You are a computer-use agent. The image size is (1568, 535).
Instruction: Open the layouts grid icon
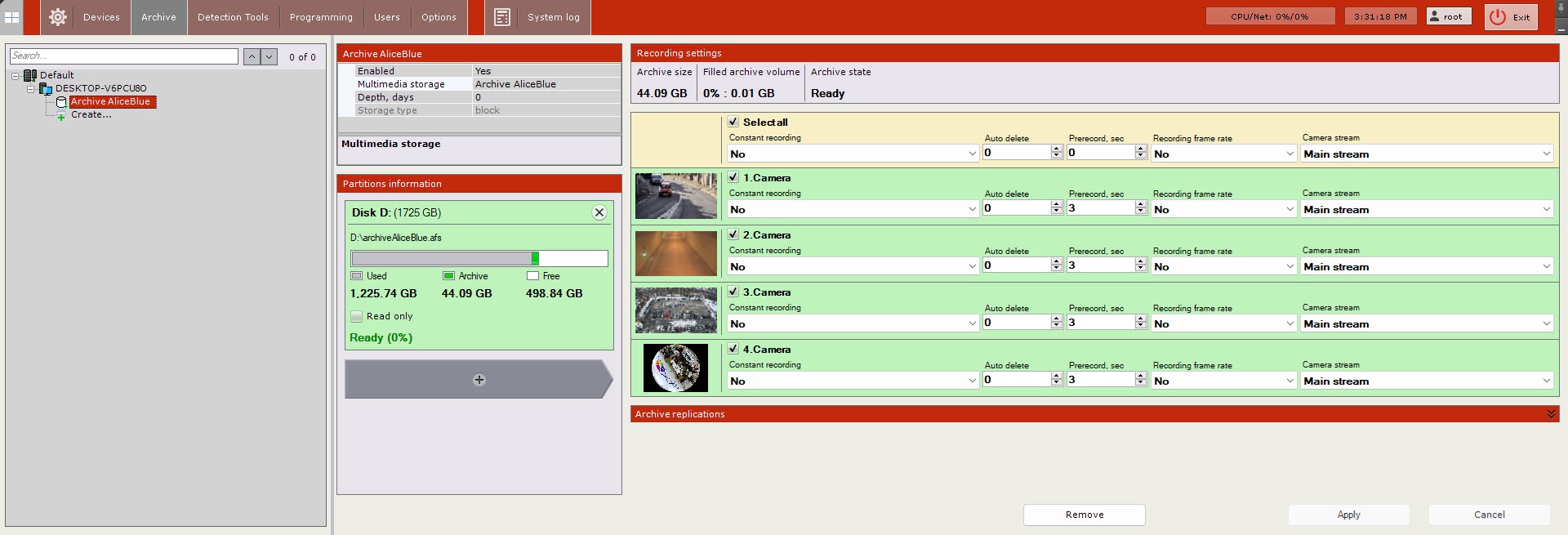coord(12,17)
